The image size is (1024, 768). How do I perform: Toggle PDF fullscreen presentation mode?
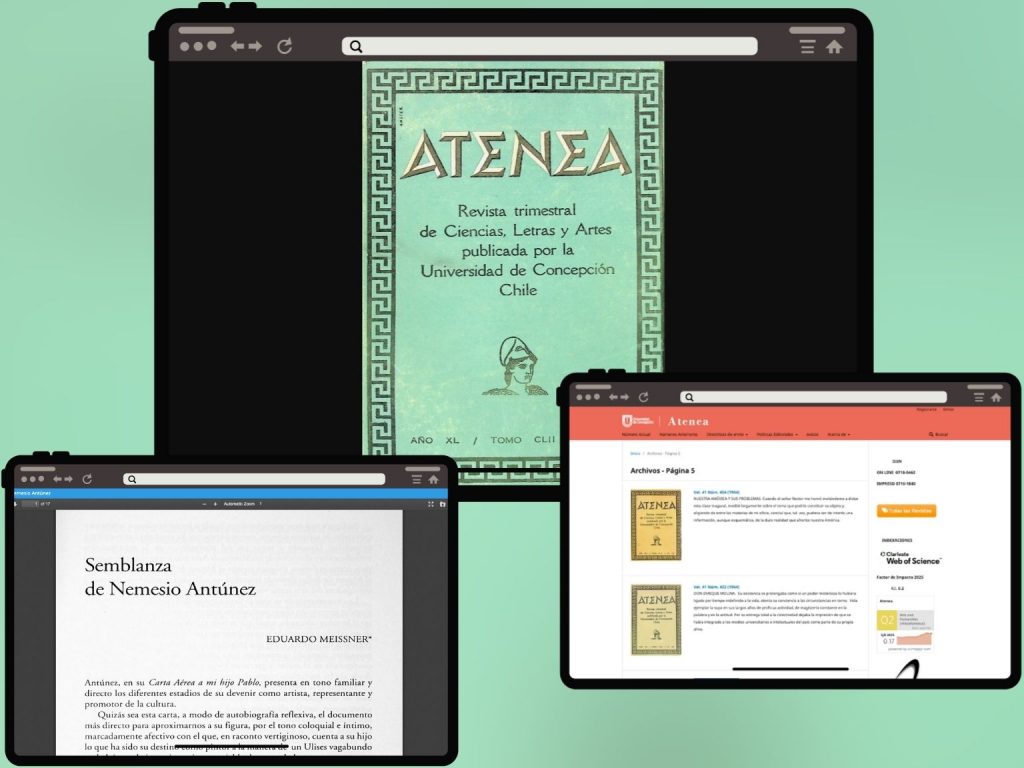[431, 504]
